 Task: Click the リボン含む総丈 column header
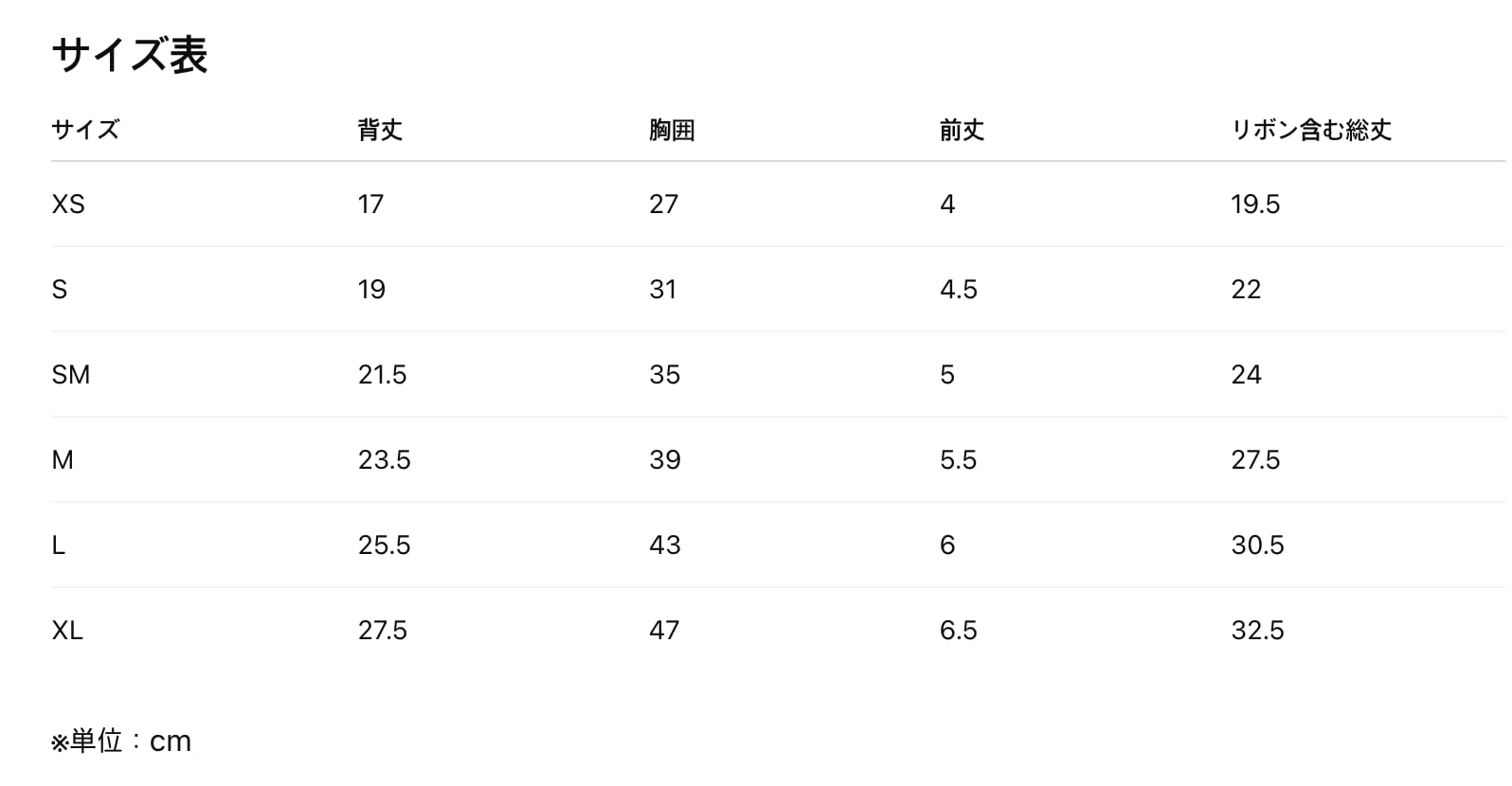pos(1311,130)
